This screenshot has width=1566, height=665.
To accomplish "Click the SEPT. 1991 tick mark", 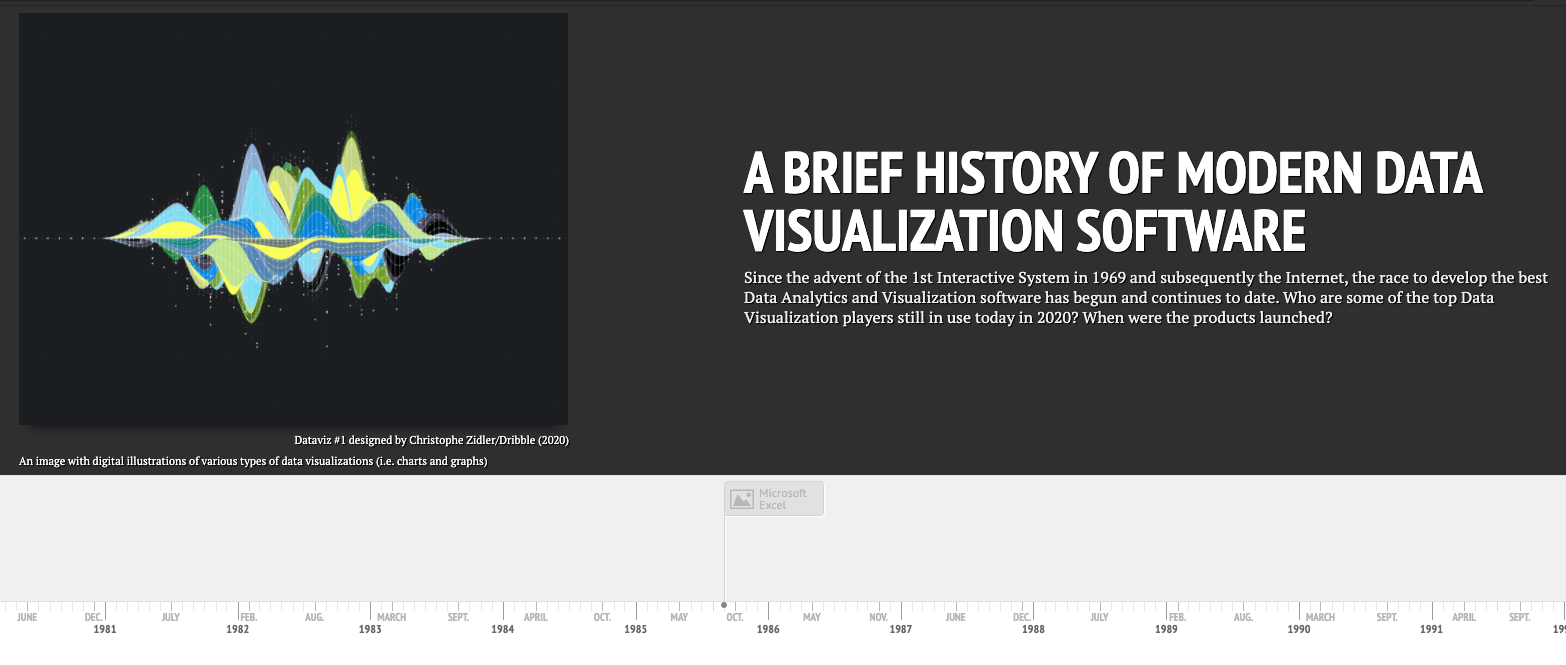I will pyautogui.click(x=1521, y=617).
